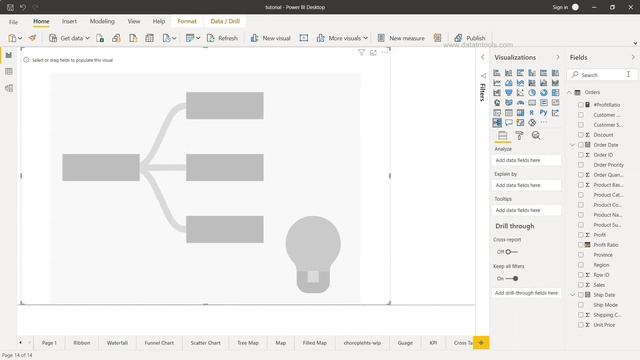Open visual More options ellipsis
This screenshot has height=360, width=640.
(x=385, y=52)
